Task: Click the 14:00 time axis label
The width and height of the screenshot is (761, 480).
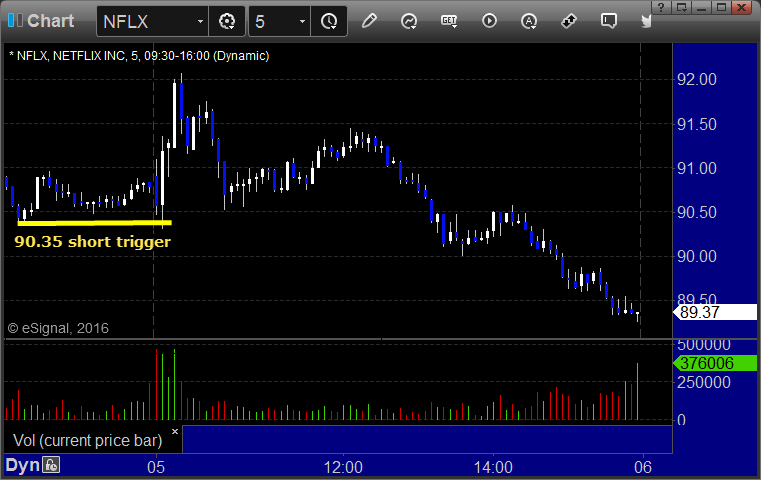Action: (x=493, y=467)
